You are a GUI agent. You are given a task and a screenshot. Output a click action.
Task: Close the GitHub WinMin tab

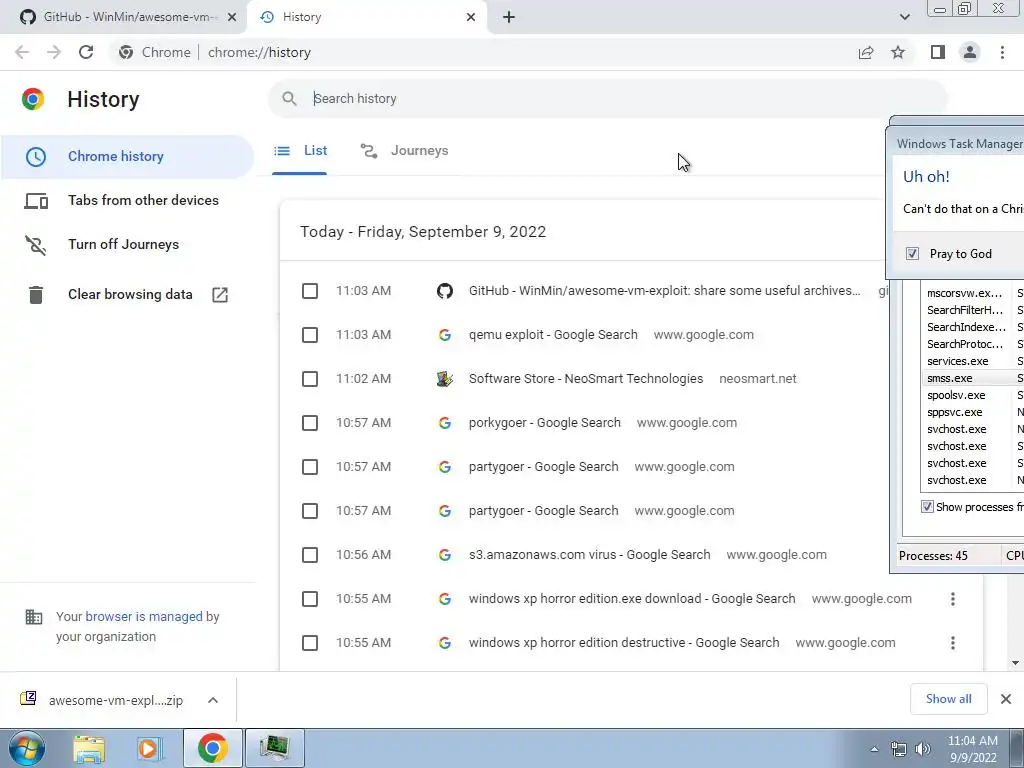pos(232,17)
